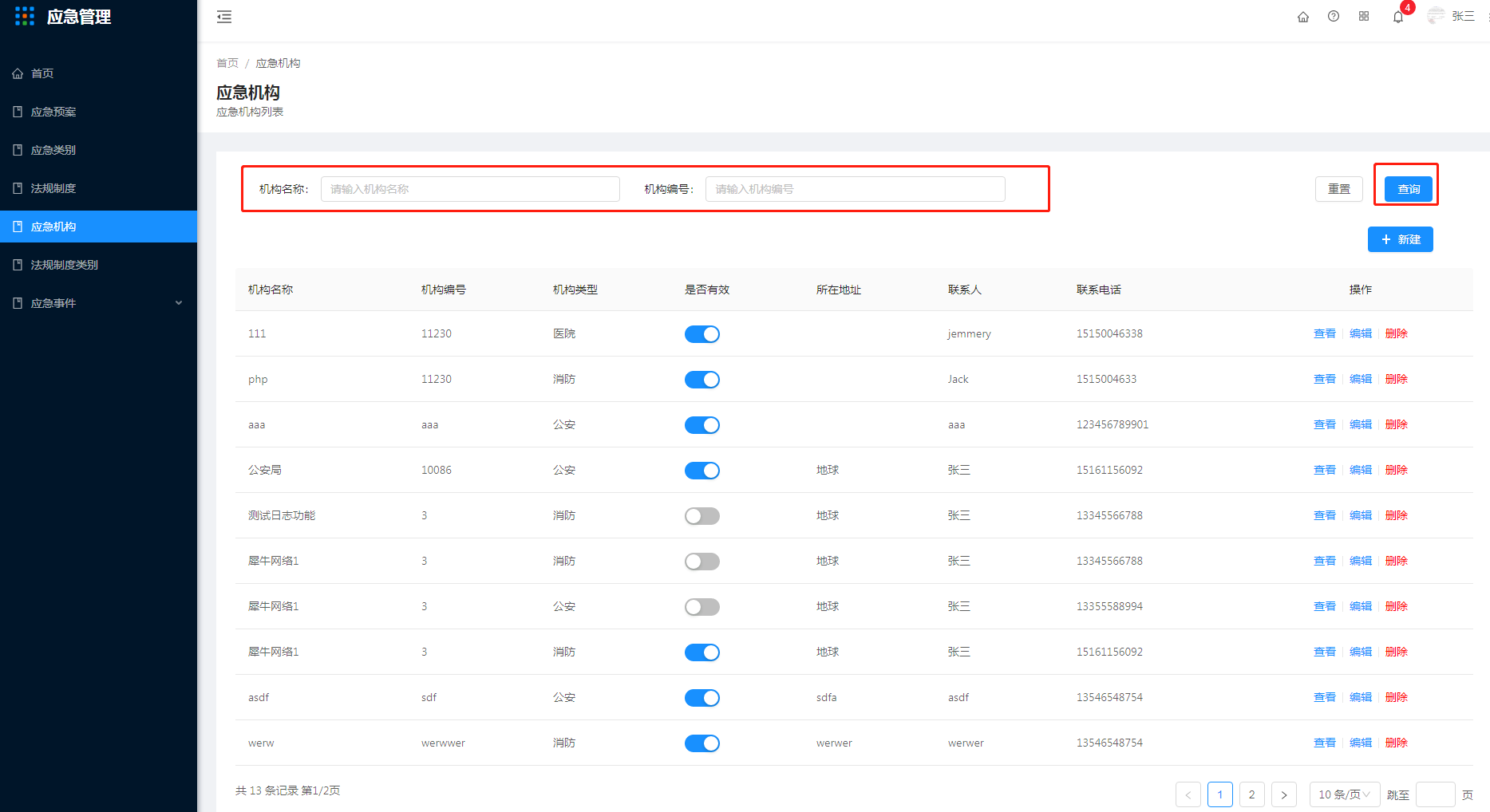Click the 新建 button
The height and width of the screenshot is (812, 1490).
point(1401,239)
